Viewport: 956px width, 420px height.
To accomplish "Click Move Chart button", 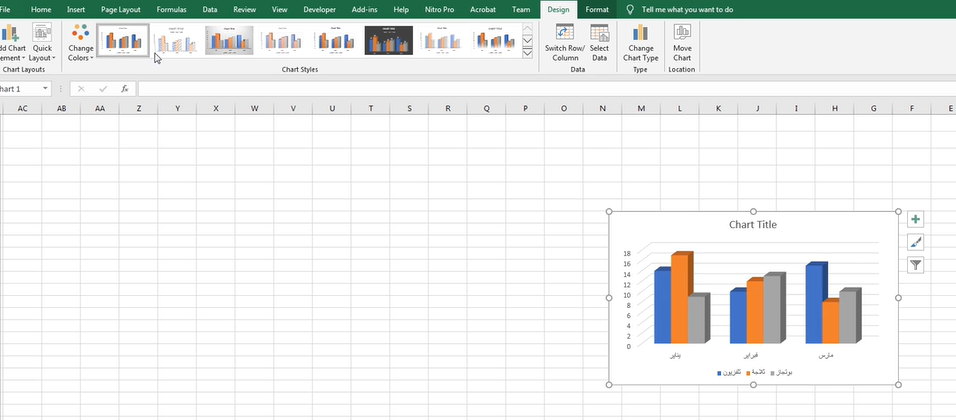I will click(682, 43).
